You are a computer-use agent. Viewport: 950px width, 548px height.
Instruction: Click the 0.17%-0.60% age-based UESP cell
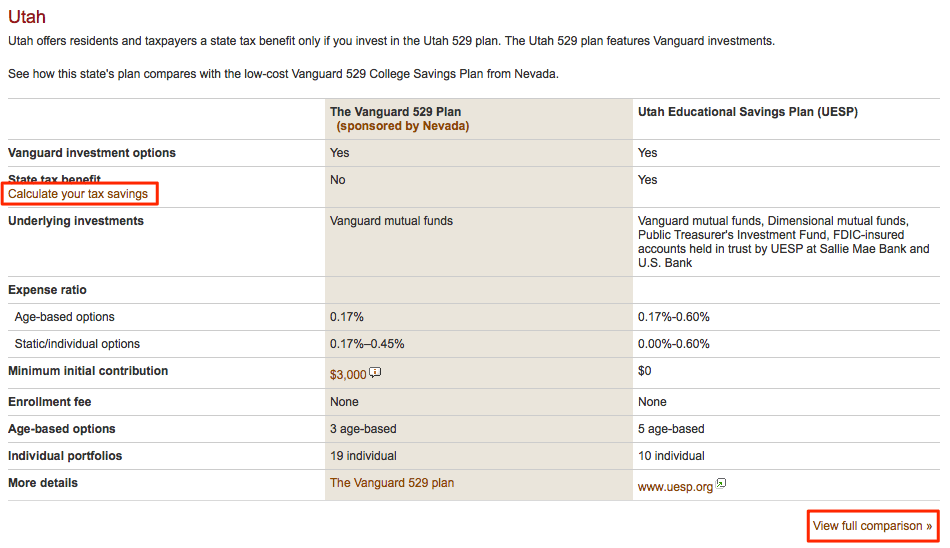(x=674, y=317)
